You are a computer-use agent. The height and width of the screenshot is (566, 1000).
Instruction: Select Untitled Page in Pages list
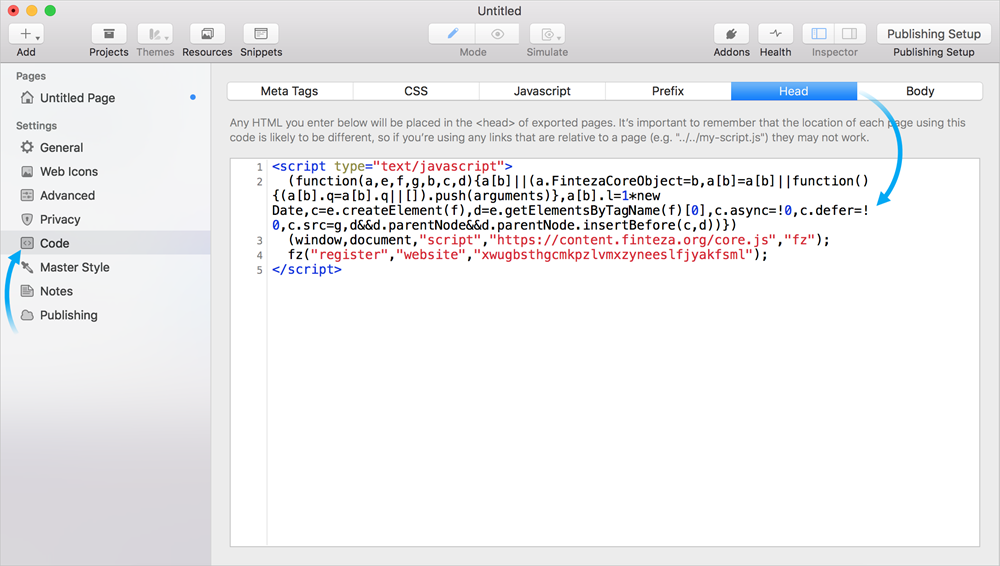coord(77,98)
